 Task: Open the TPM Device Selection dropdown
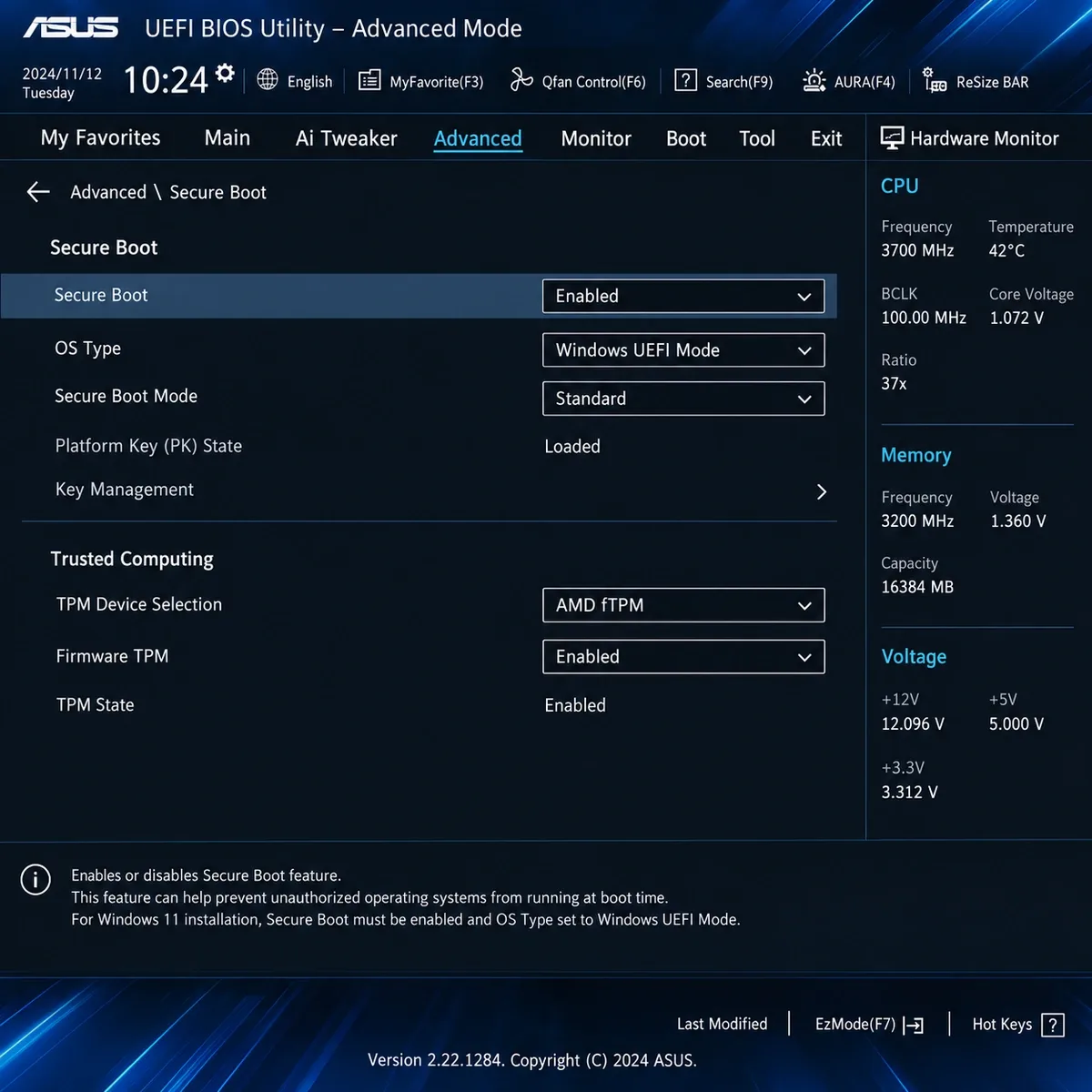point(683,605)
